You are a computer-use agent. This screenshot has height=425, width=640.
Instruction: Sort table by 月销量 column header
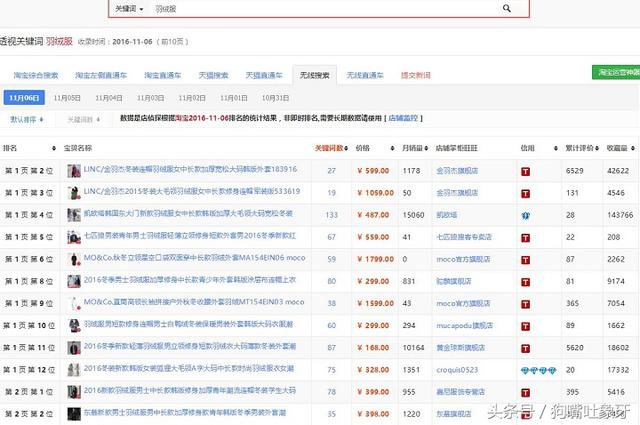point(415,148)
